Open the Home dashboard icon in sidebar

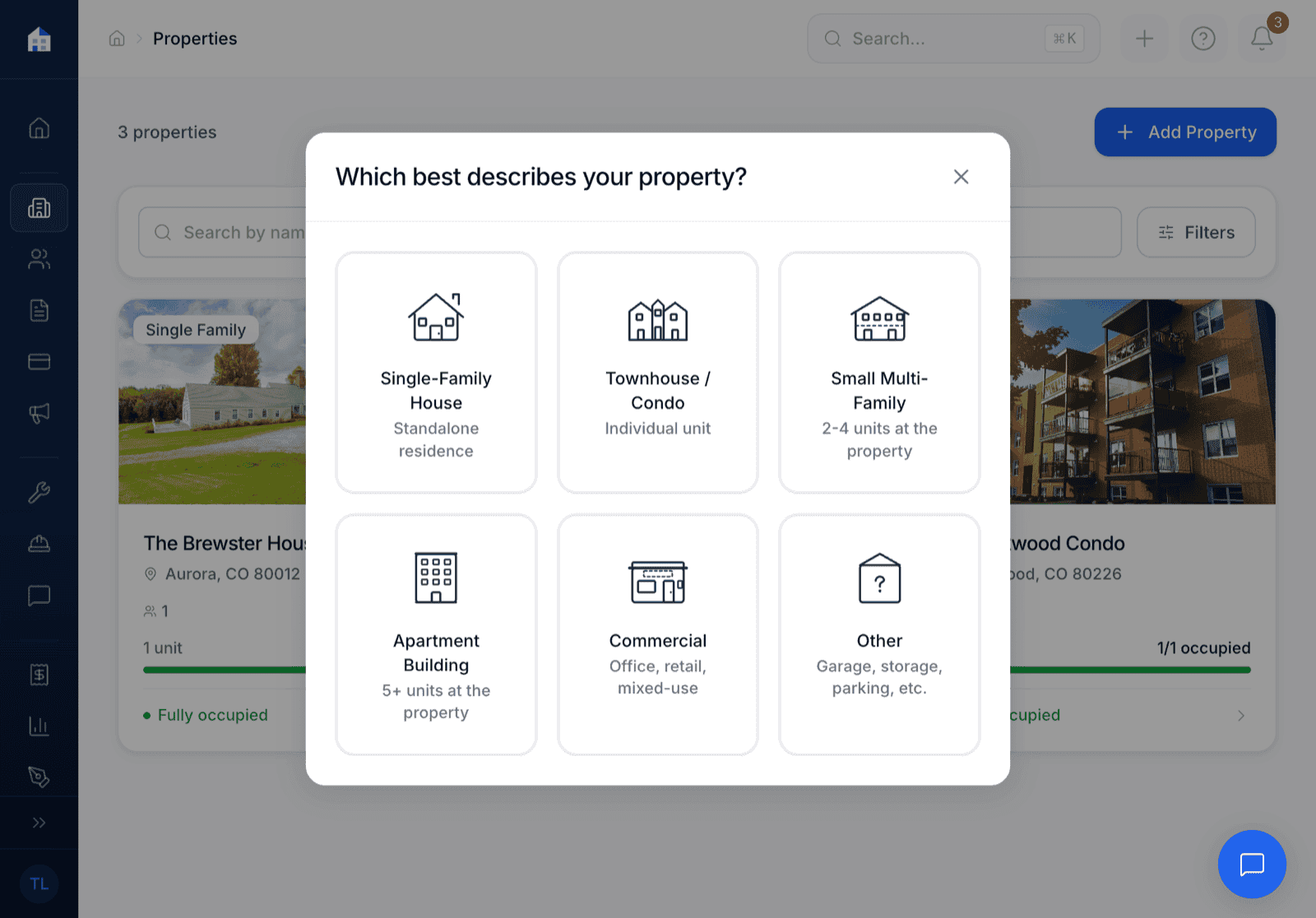click(39, 128)
